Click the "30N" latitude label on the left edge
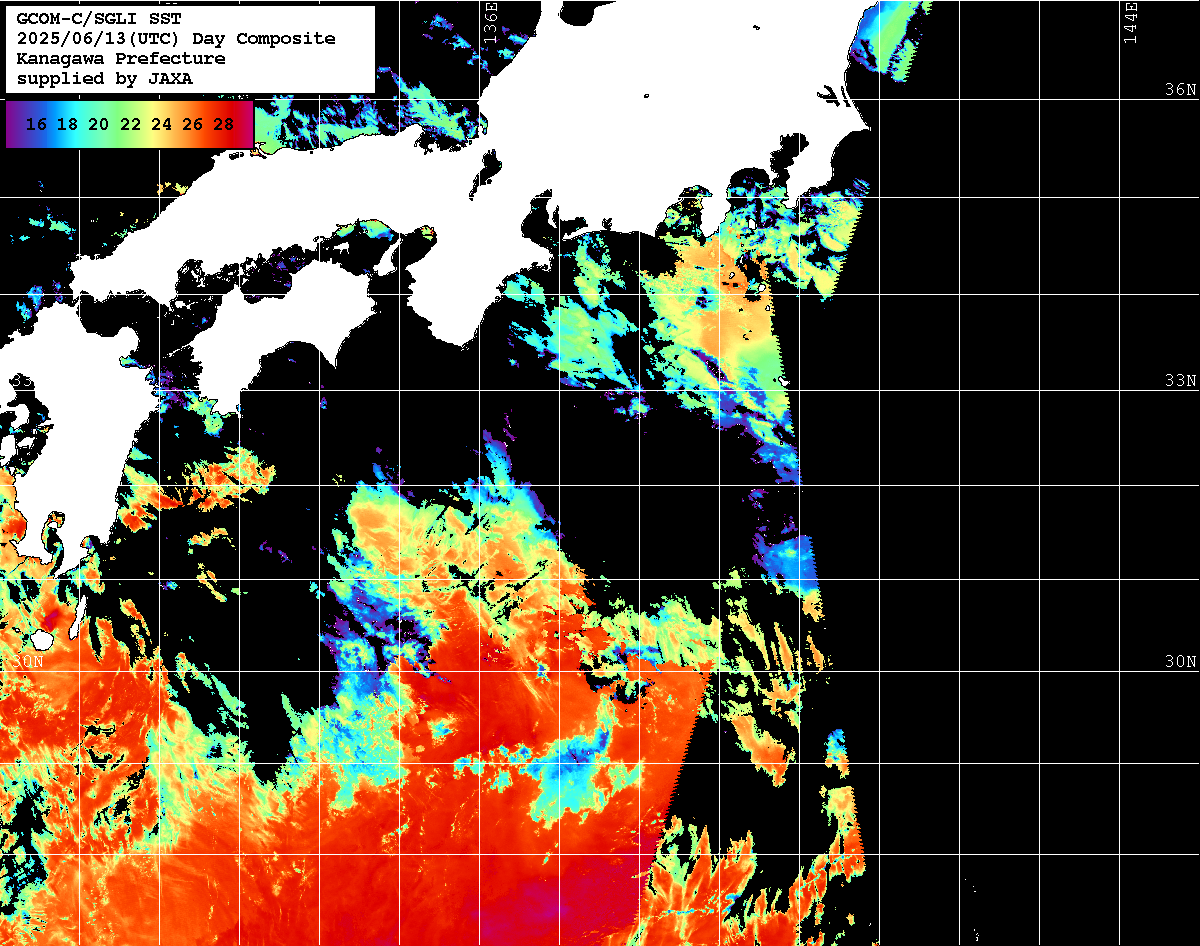Viewport: 1200px width, 946px height. pyautogui.click(x=29, y=662)
